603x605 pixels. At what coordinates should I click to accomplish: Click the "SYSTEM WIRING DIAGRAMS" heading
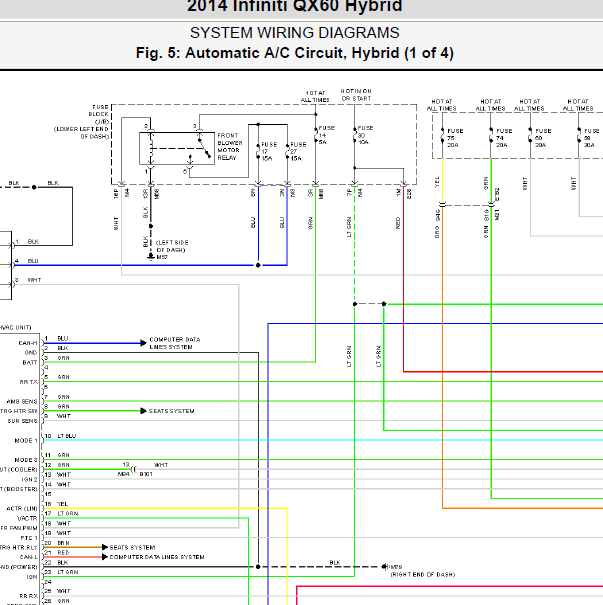tap(294, 33)
